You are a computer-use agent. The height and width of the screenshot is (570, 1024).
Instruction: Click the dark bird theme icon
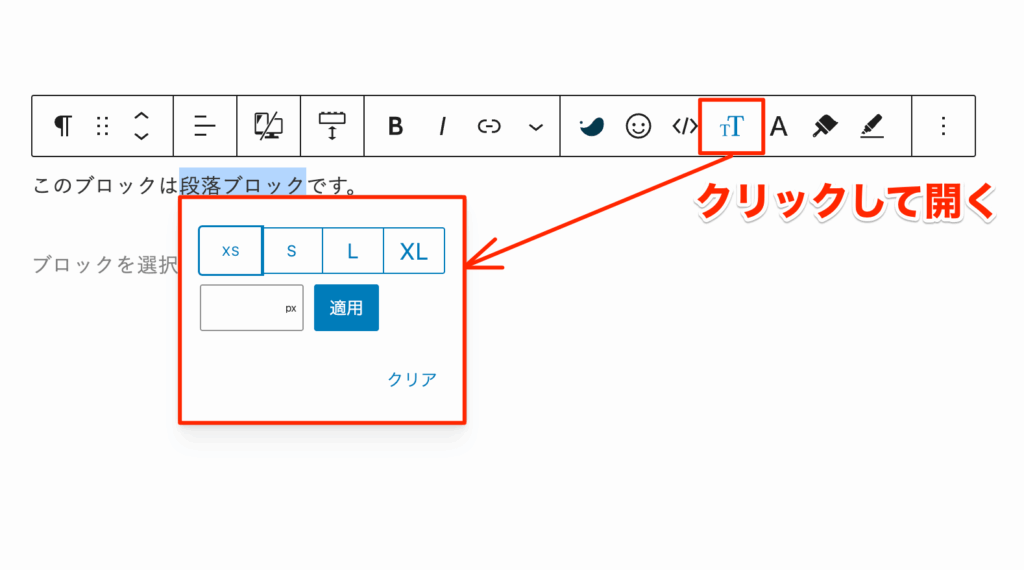pyautogui.click(x=591, y=126)
